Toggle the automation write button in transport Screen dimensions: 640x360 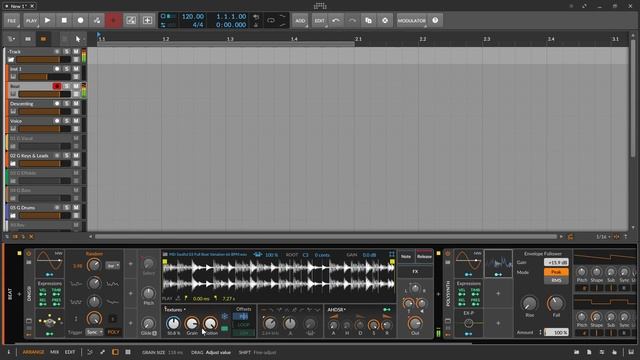97,20
